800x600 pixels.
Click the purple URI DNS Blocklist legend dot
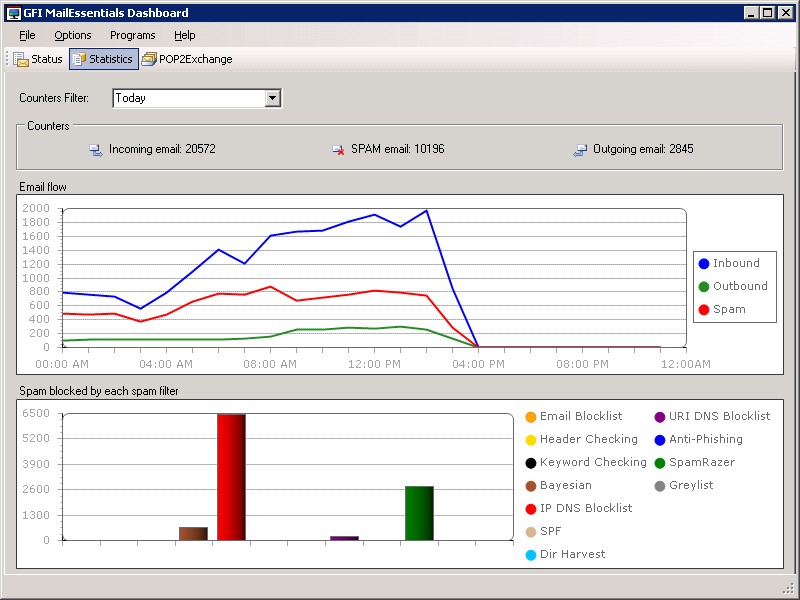point(660,417)
